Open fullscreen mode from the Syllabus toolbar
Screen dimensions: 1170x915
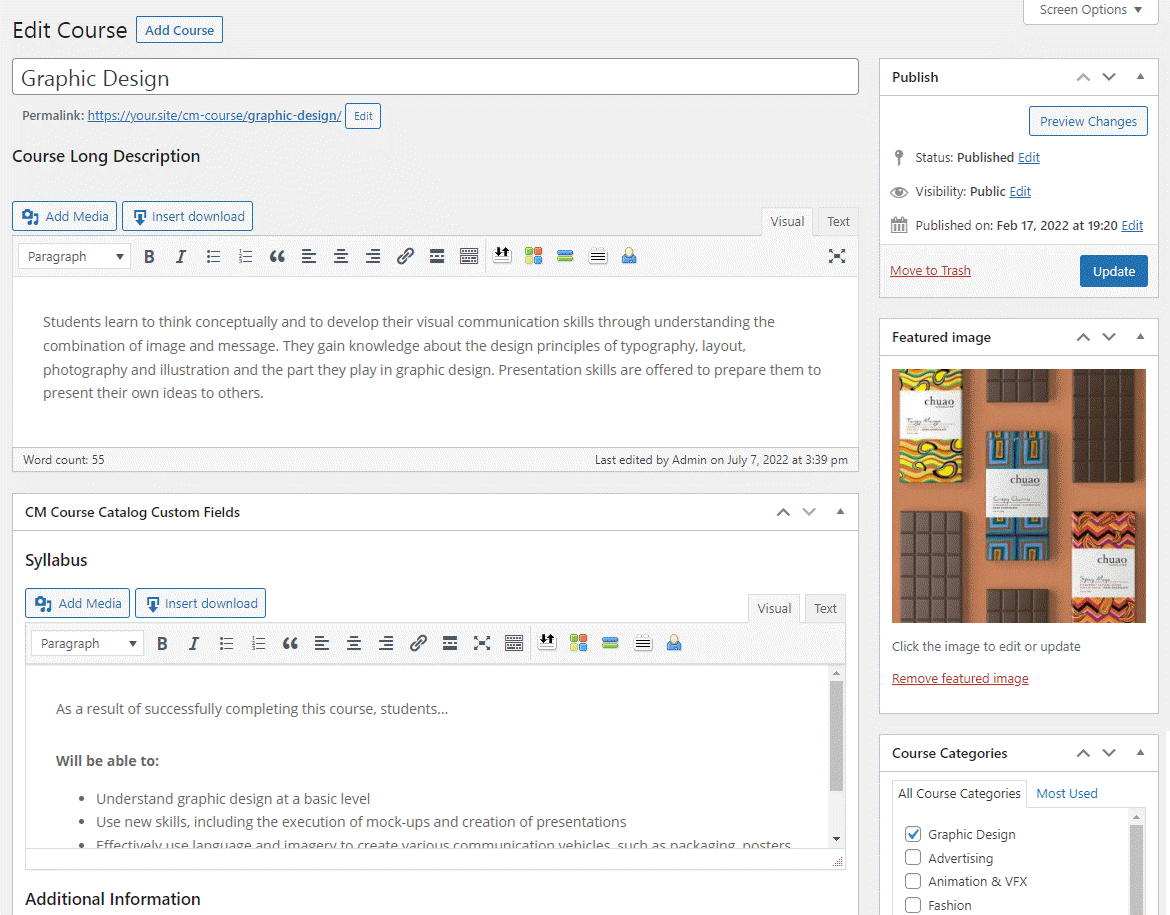[x=482, y=643]
